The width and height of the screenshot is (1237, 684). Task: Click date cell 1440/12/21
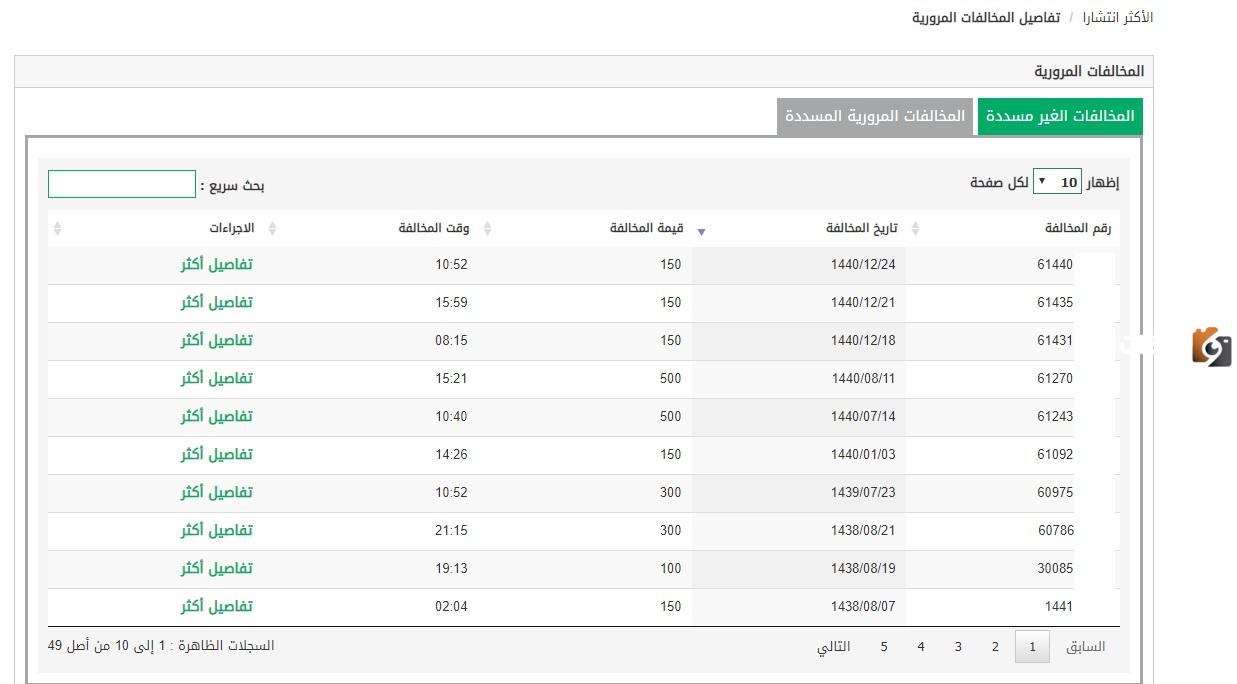coord(863,303)
